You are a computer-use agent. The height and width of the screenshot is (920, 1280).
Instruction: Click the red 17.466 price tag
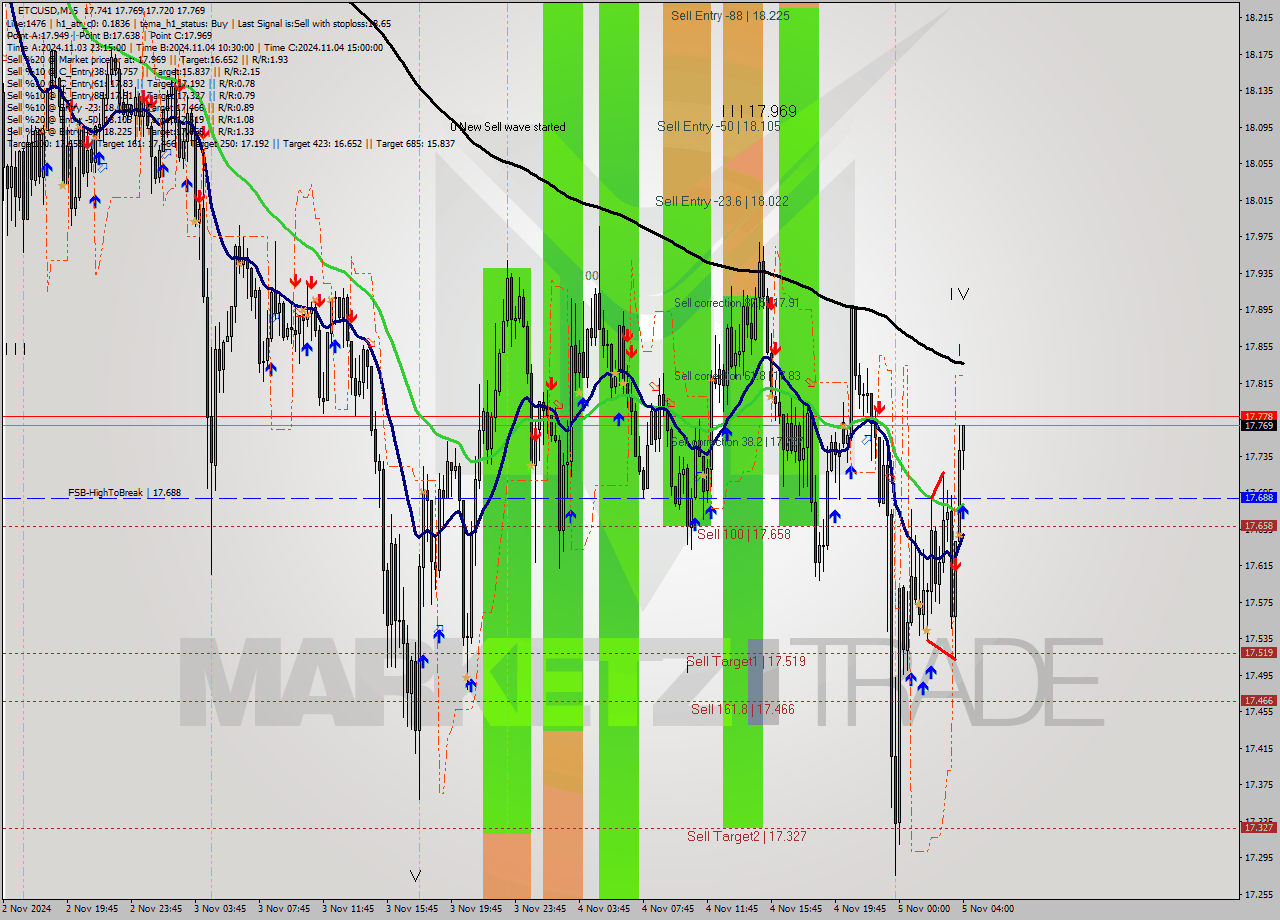[1258, 701]
